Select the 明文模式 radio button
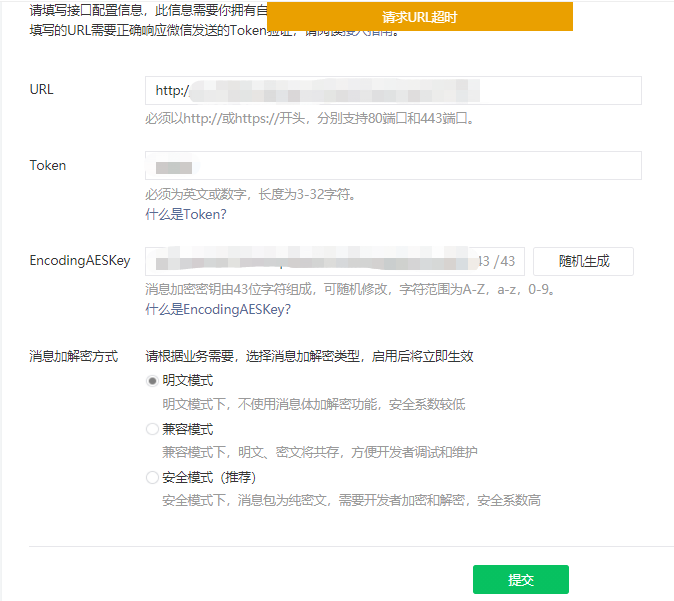The image size is (674, 601). tap(152, 381)
